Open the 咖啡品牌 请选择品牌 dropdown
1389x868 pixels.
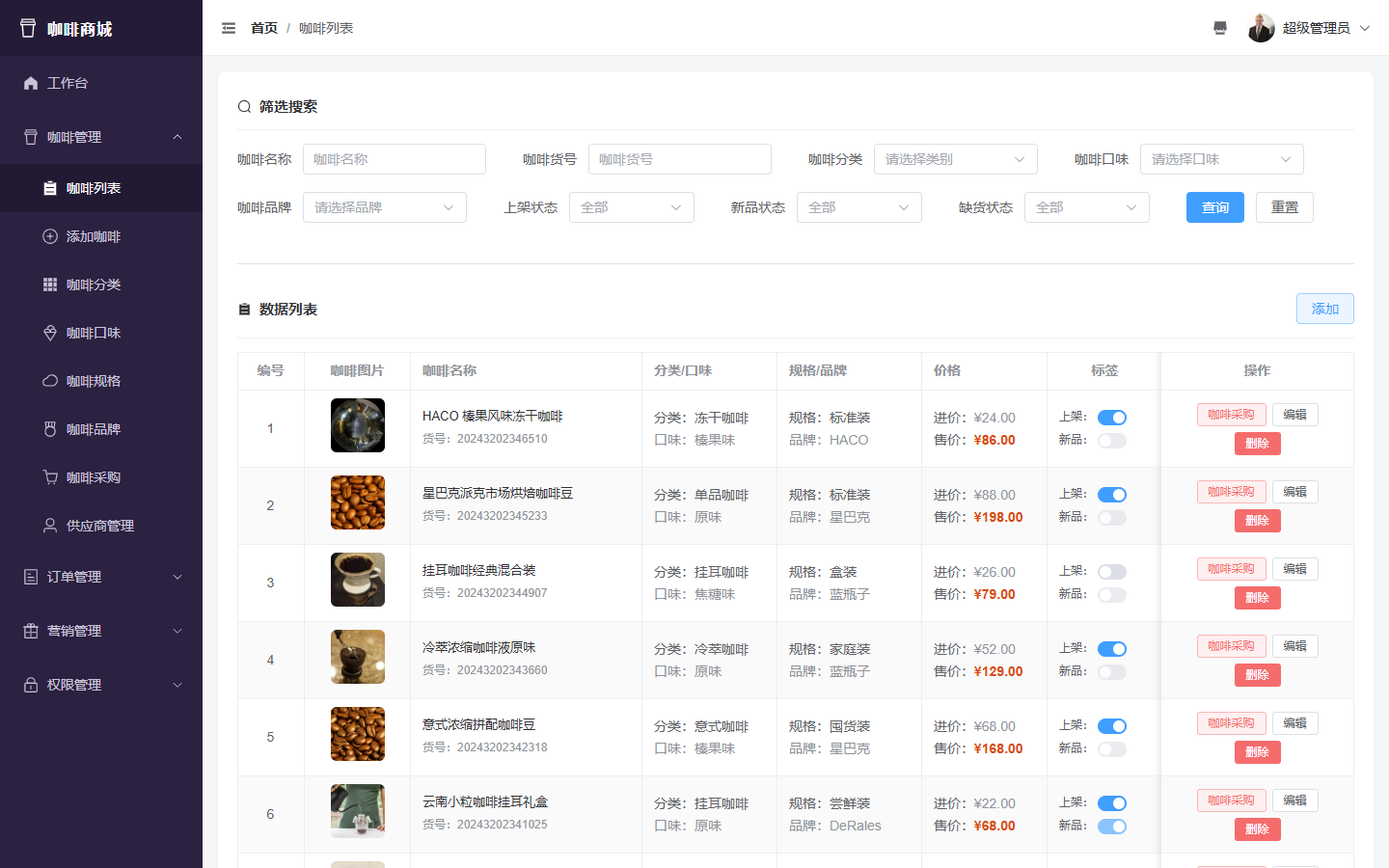click(x=385, y=207)
